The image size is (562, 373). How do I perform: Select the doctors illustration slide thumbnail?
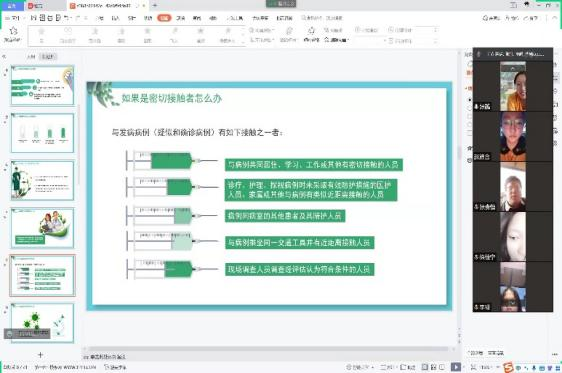pos(42,228)
